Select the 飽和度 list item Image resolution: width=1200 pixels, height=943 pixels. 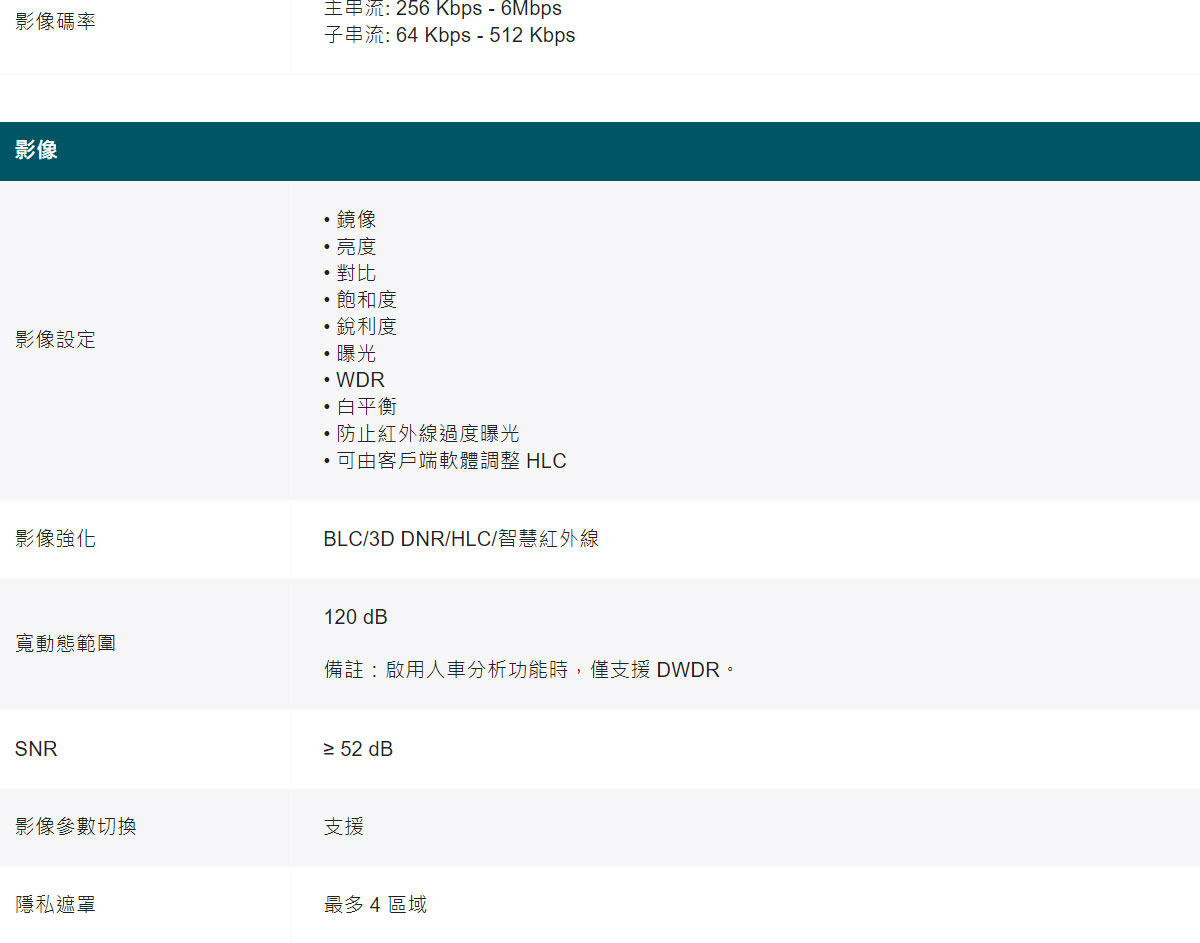(x=365, y=300)
